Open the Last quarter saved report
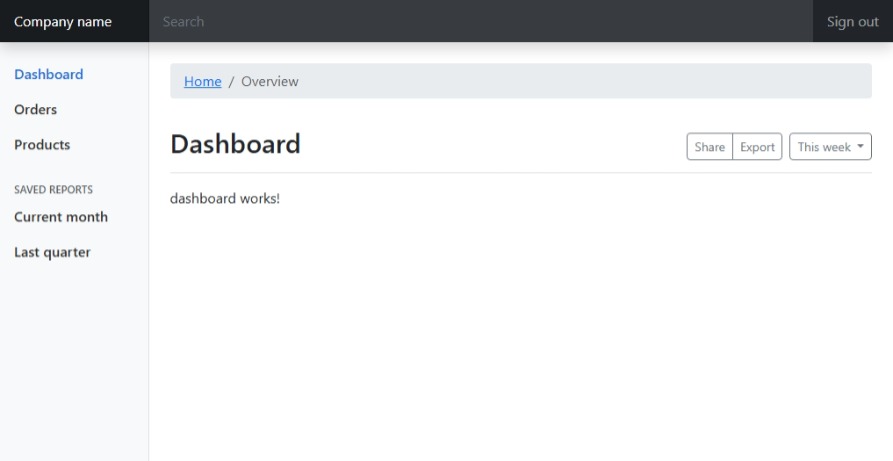The height and width of the screenshot is (461, 893). click(52, 252)
